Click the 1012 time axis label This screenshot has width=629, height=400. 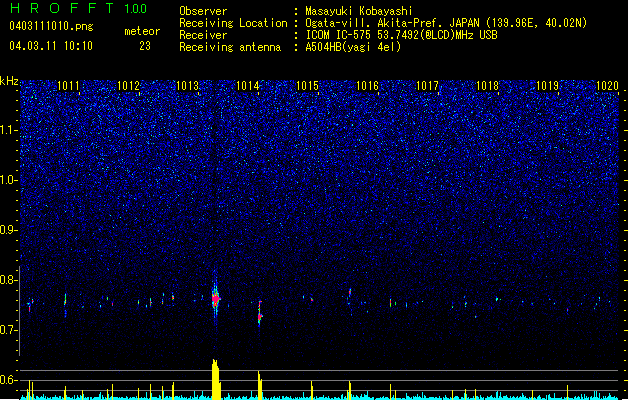[x=128, y=86]
